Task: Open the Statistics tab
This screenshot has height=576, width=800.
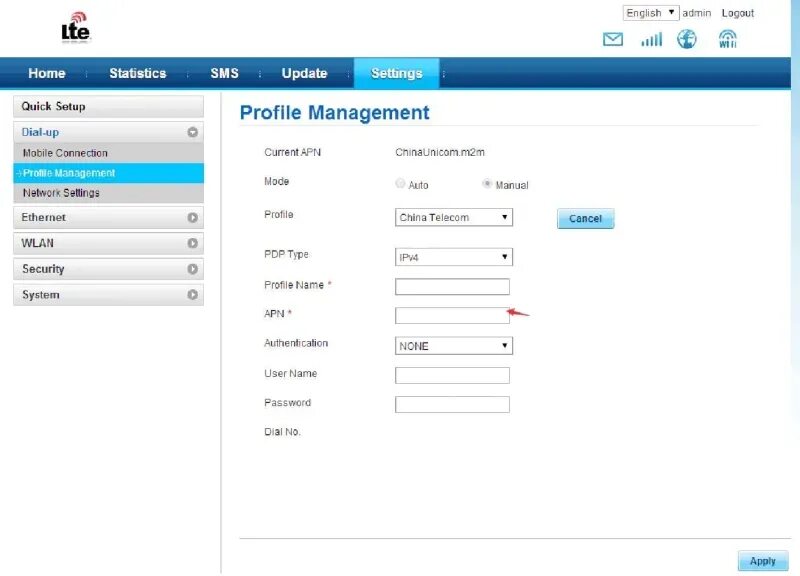Action: coord(138,73)
